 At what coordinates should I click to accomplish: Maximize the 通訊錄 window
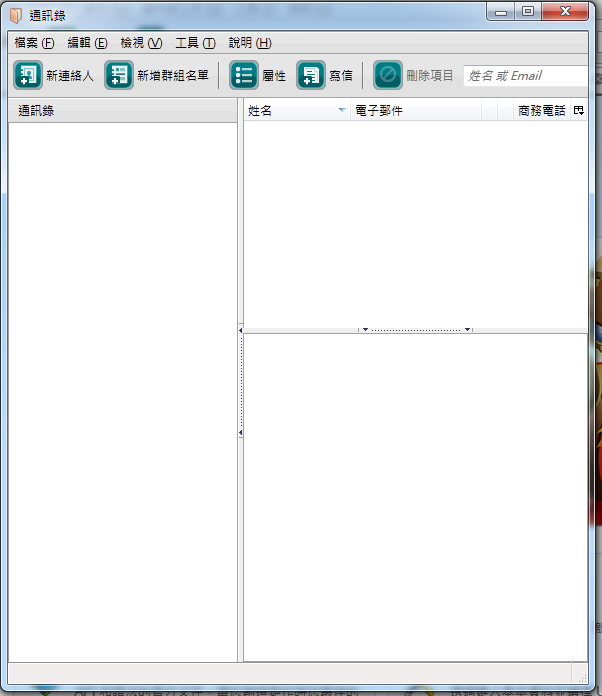(527, 12)
